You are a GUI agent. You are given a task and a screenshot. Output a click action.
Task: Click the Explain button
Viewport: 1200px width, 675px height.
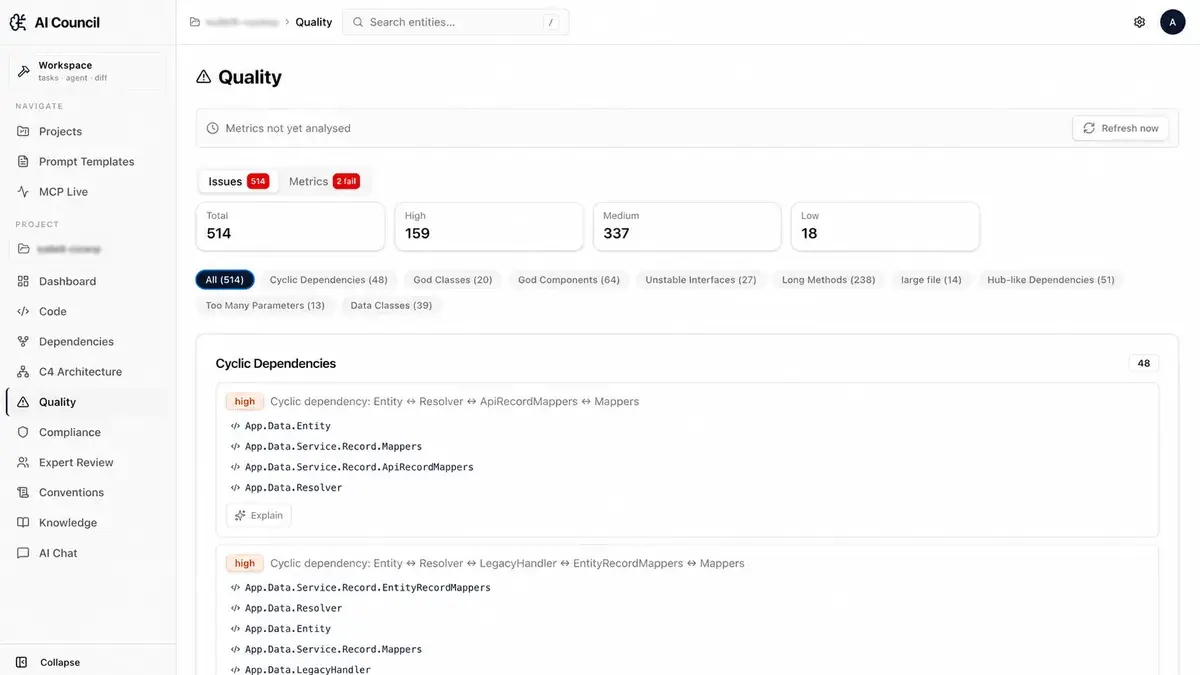pyautogui.click(x=259, y=515)
